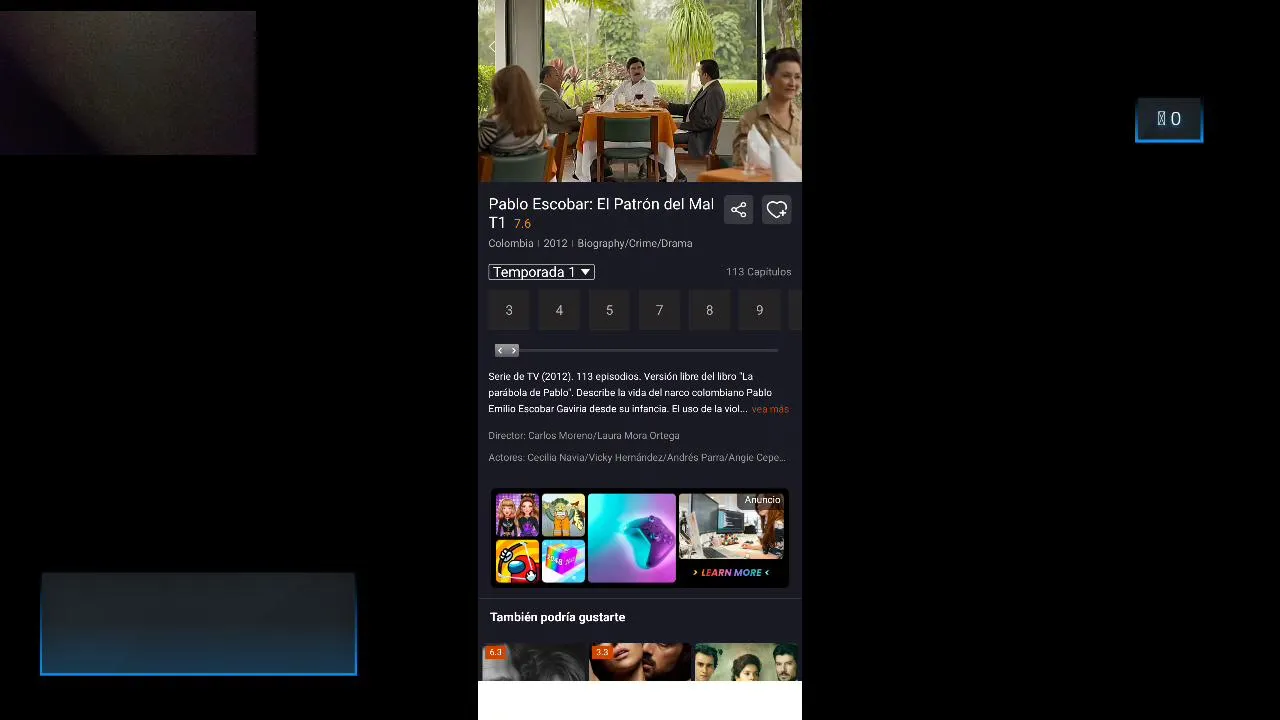The height and width of the screenshot is (720, 1280).
Task: Play episode 4
Action: point(559,310)
